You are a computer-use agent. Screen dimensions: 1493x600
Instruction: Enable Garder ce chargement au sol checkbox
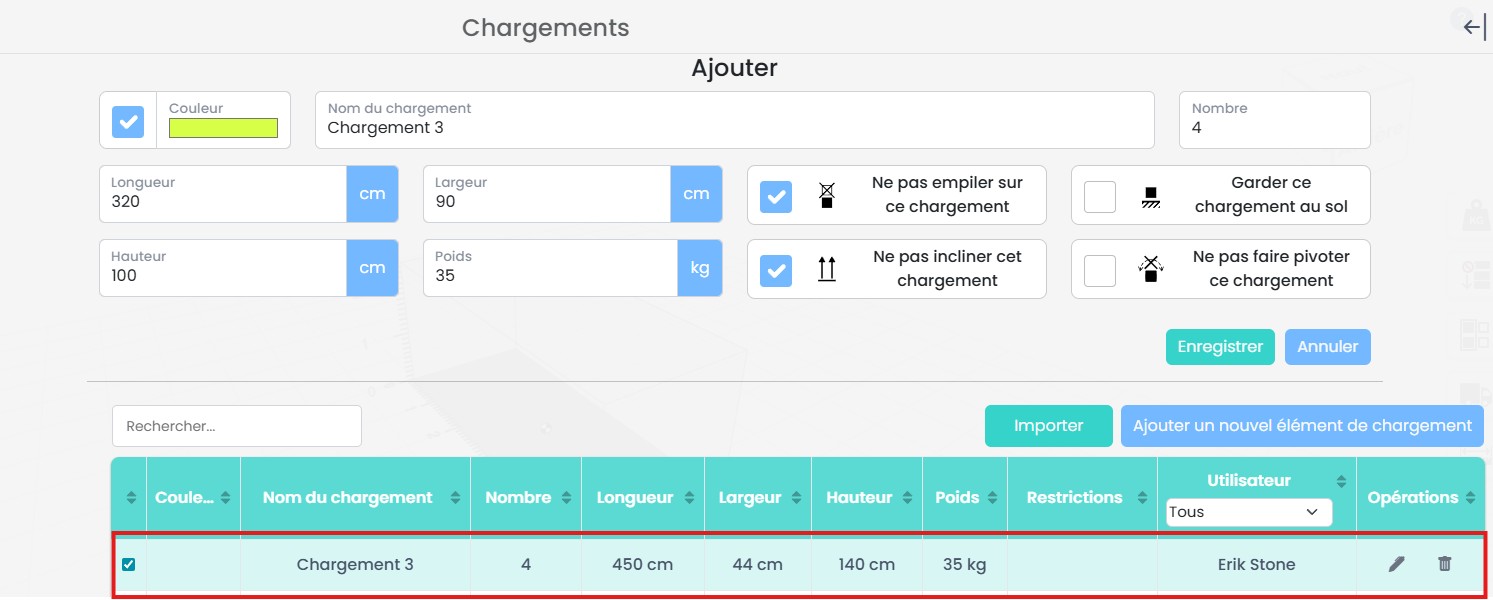(1100, 196)
